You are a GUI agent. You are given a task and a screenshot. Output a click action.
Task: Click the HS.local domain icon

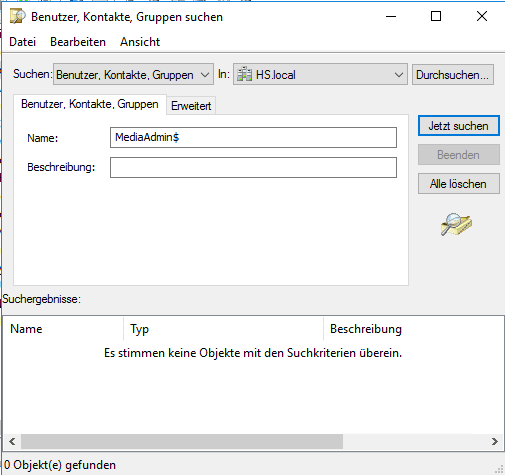(x=244, y=74)
